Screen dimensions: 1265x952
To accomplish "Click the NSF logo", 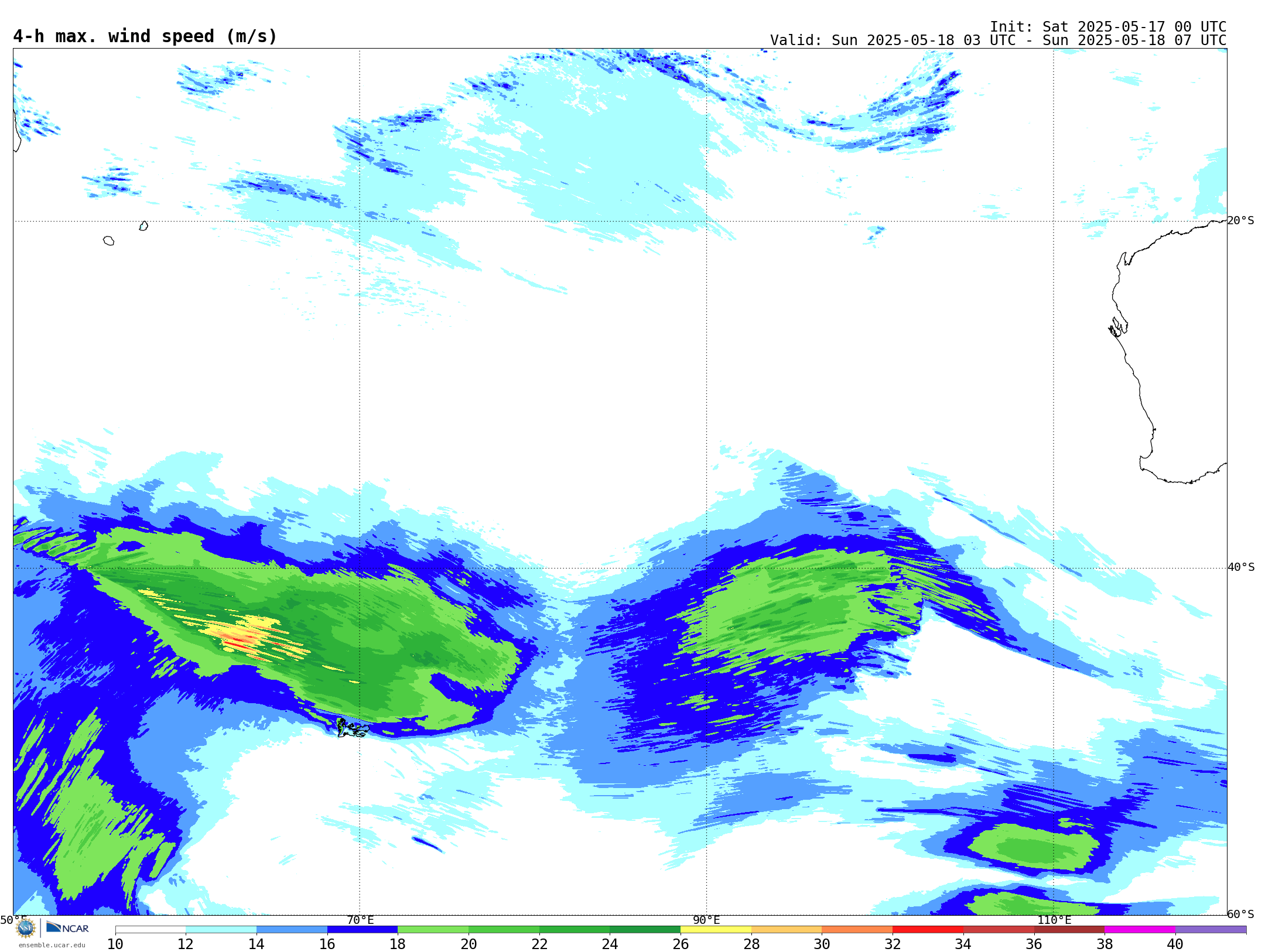I will [26, 927].
